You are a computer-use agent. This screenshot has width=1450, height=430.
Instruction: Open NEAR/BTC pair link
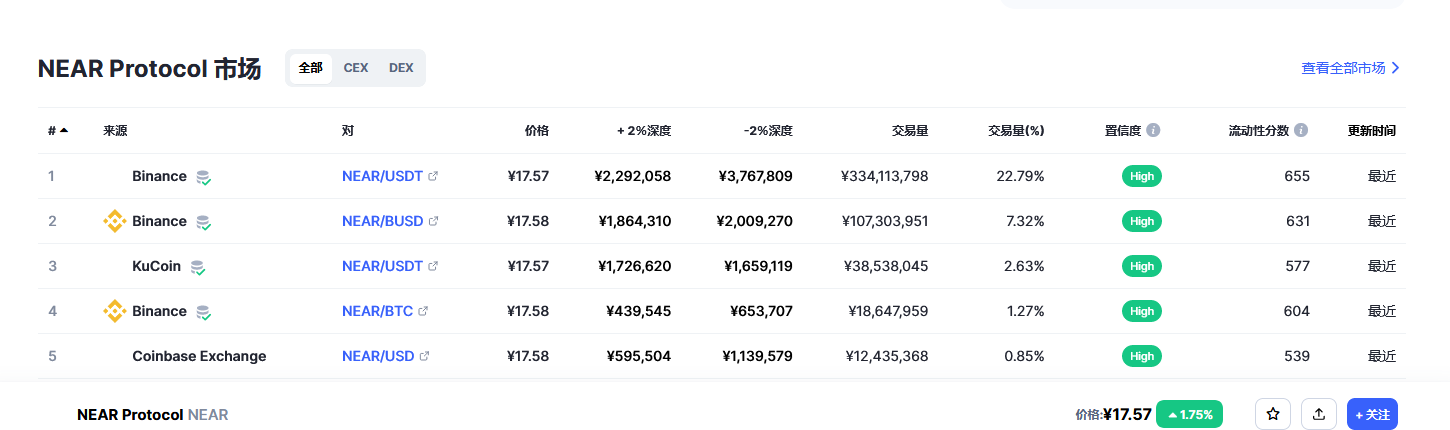377,311
